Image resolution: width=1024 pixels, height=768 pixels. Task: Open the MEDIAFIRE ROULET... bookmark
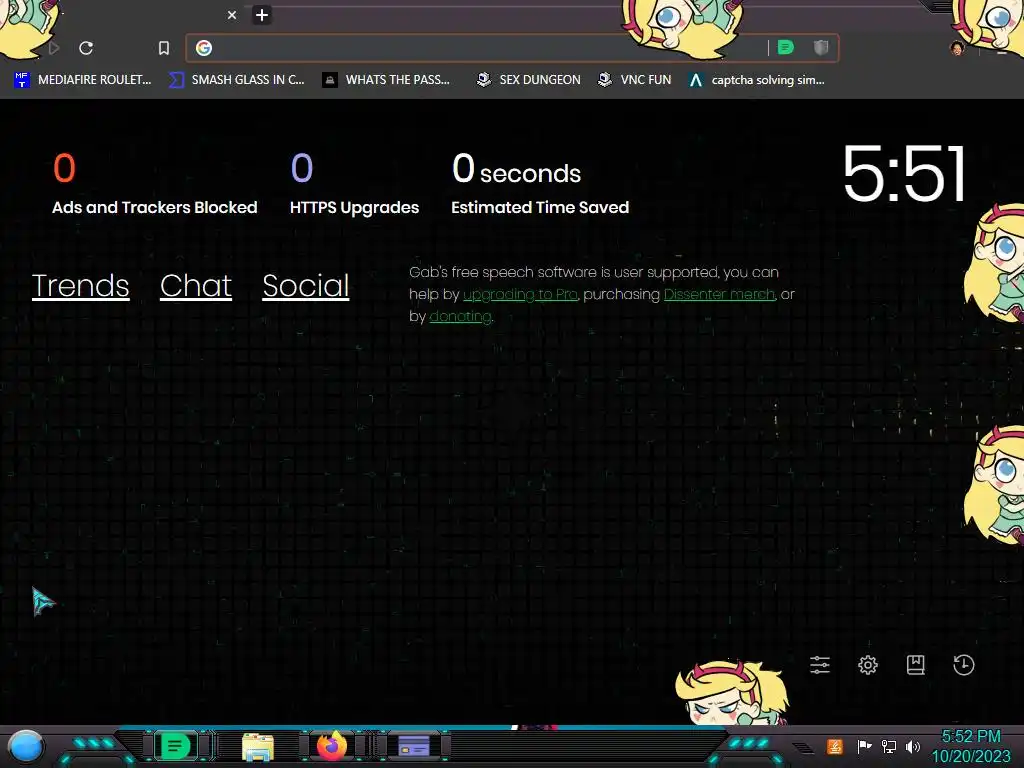[82, 80]
